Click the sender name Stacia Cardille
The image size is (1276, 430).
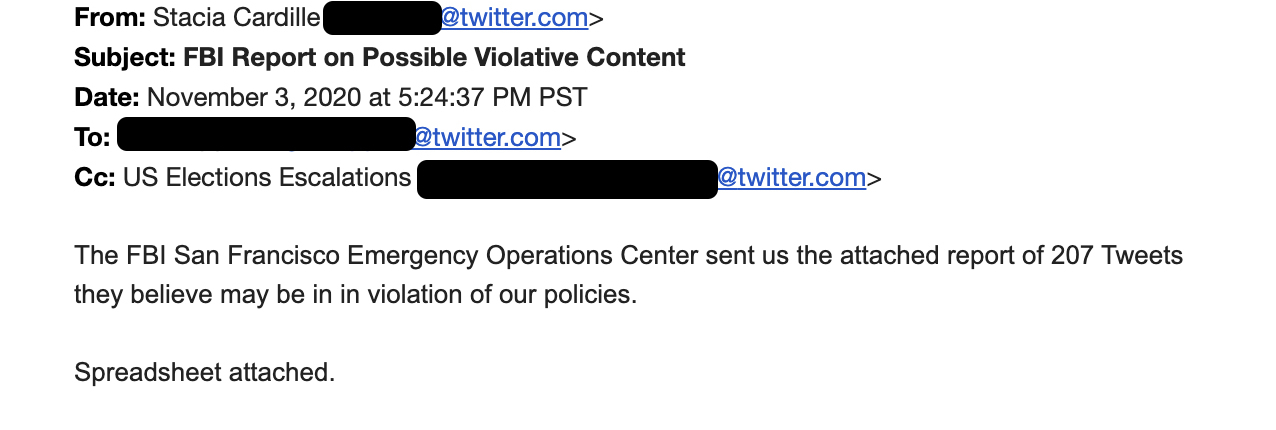click(237, 17)
